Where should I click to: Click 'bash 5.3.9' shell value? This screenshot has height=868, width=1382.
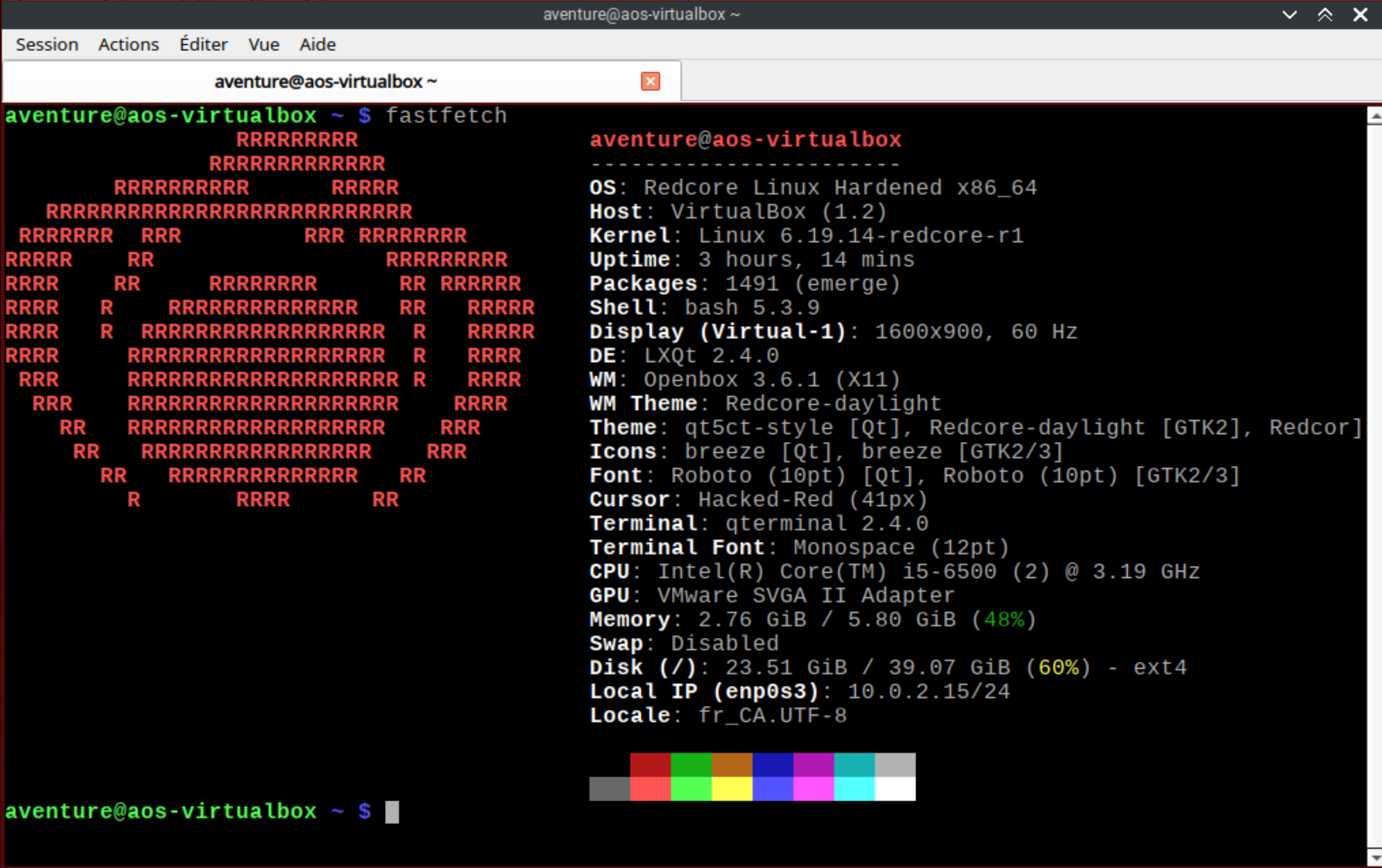tap(752, 308)
